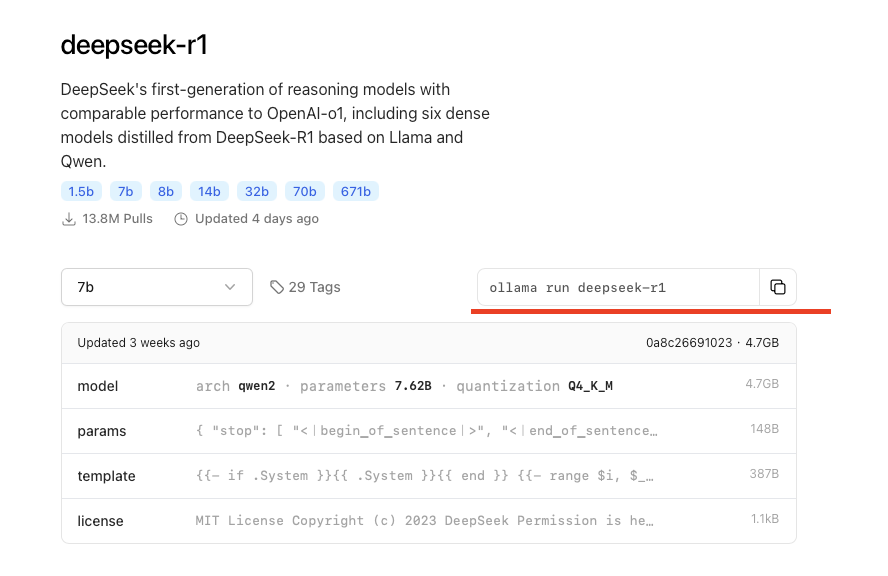Open the 7b version dropdown
The image size is (888, 576).
click(x=156, y=287)
